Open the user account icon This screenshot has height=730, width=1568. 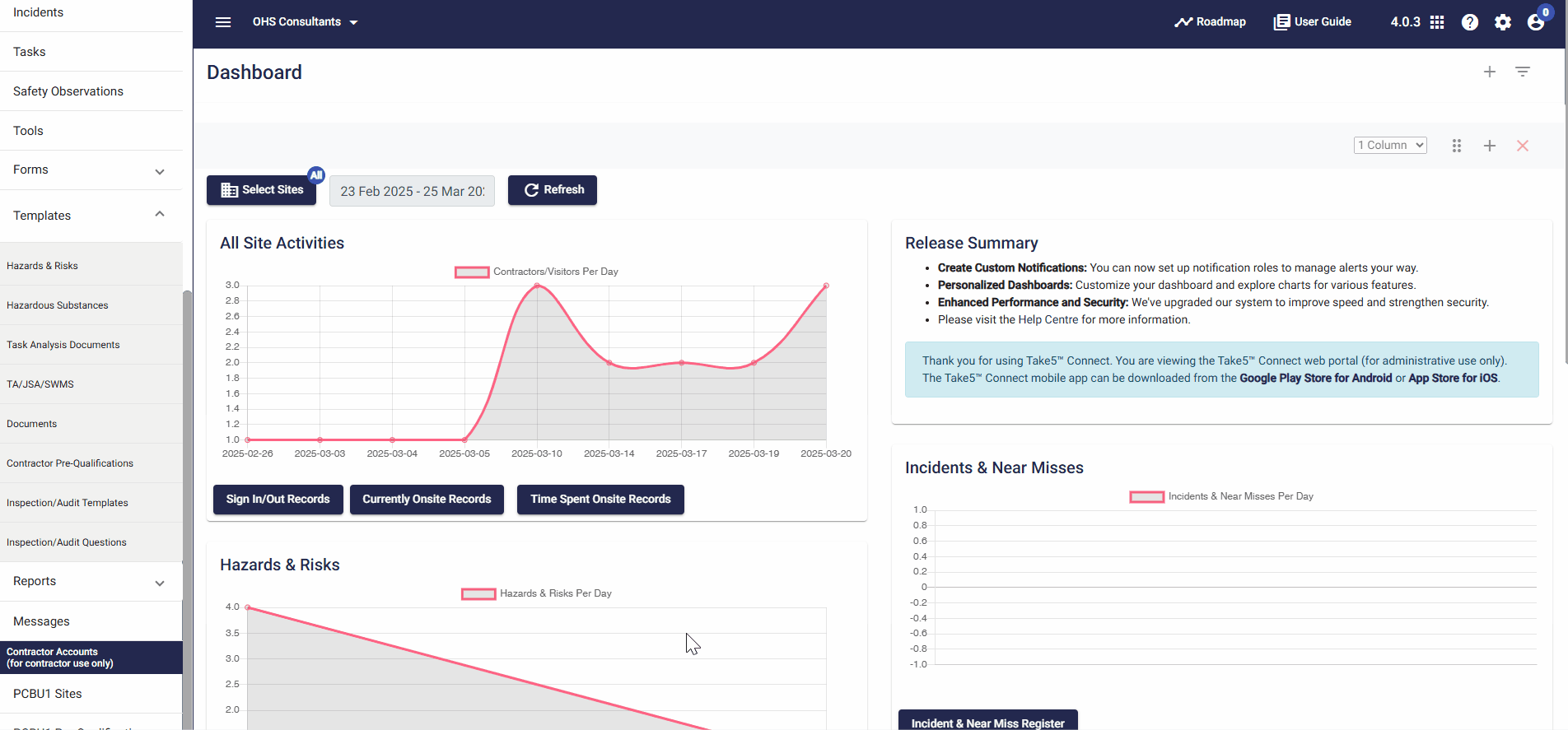click(x=1536, y=22)
